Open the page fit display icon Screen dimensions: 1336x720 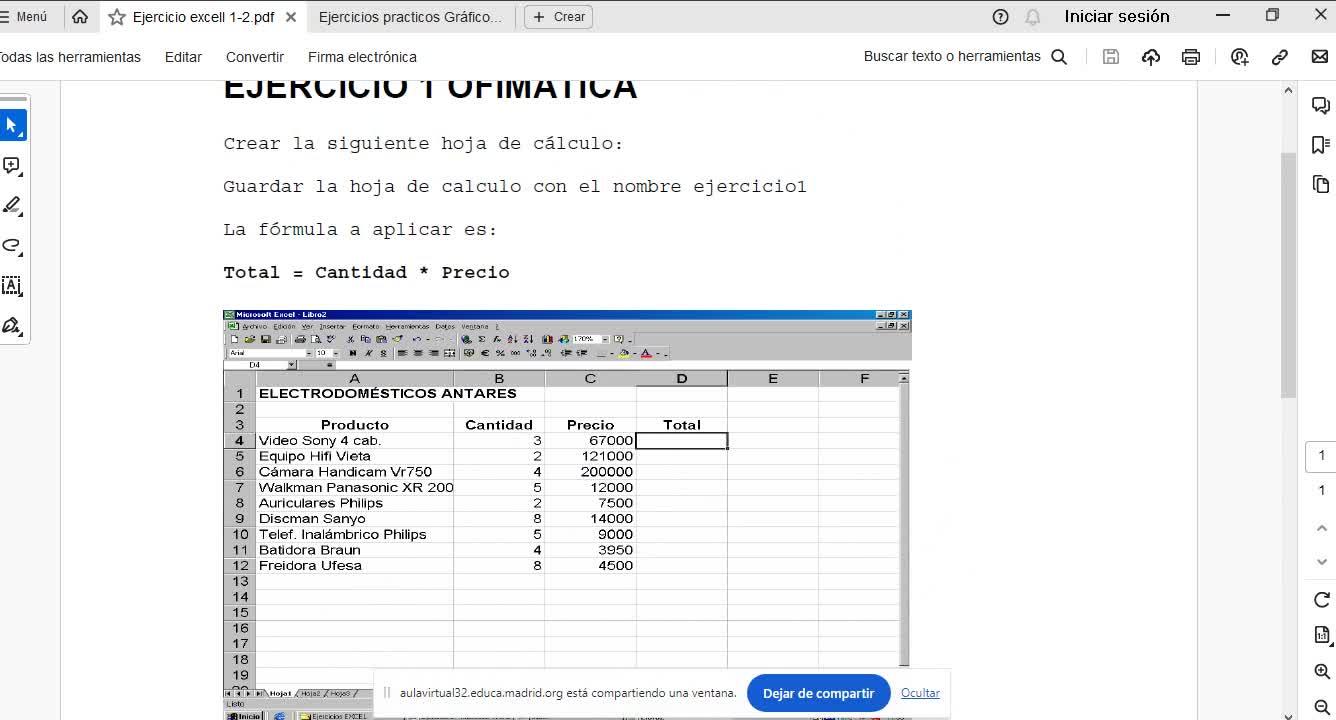tap(1321, 635)
